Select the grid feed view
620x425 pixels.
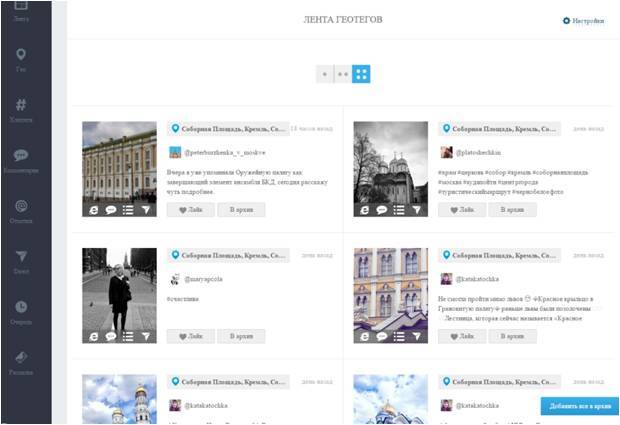click(361, 74)
